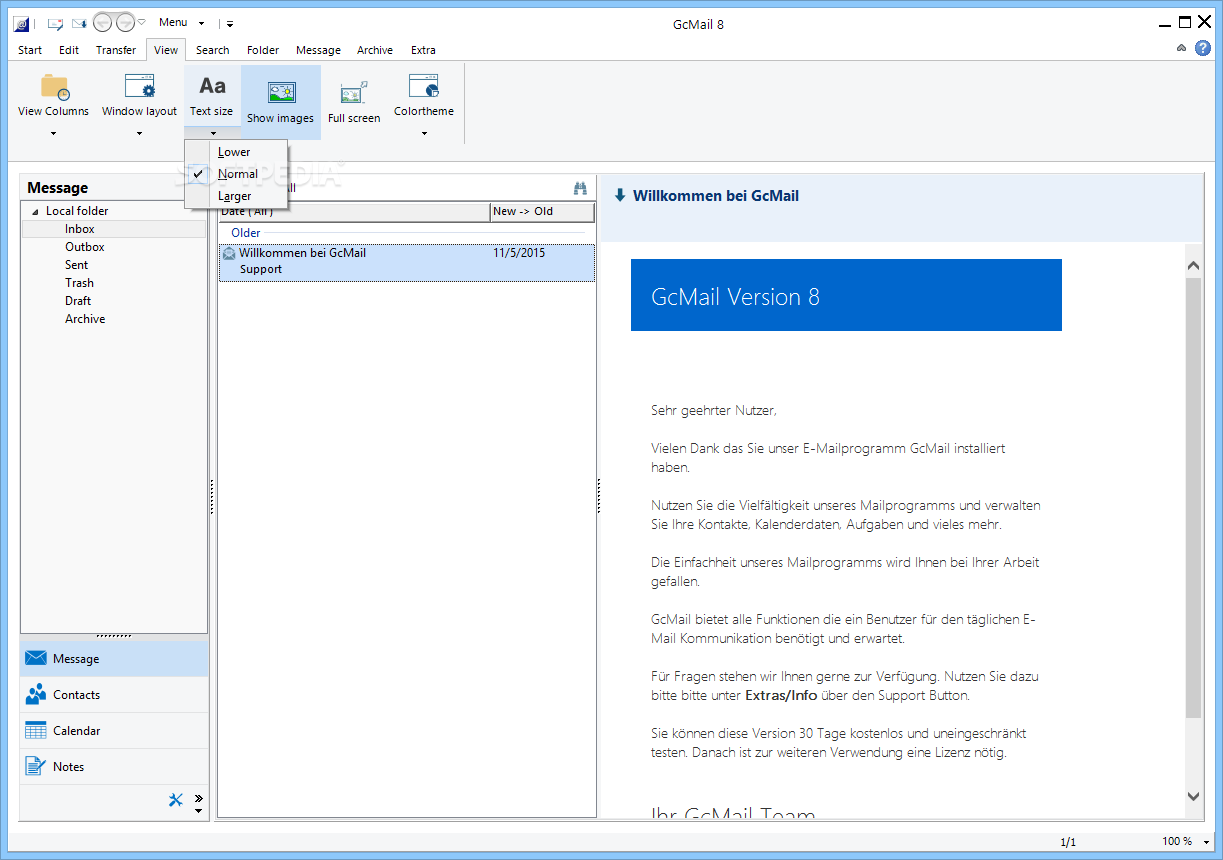Click the scroll down arrow in preview pane
The image size is (1223, 860).
tap(1193, 796)
